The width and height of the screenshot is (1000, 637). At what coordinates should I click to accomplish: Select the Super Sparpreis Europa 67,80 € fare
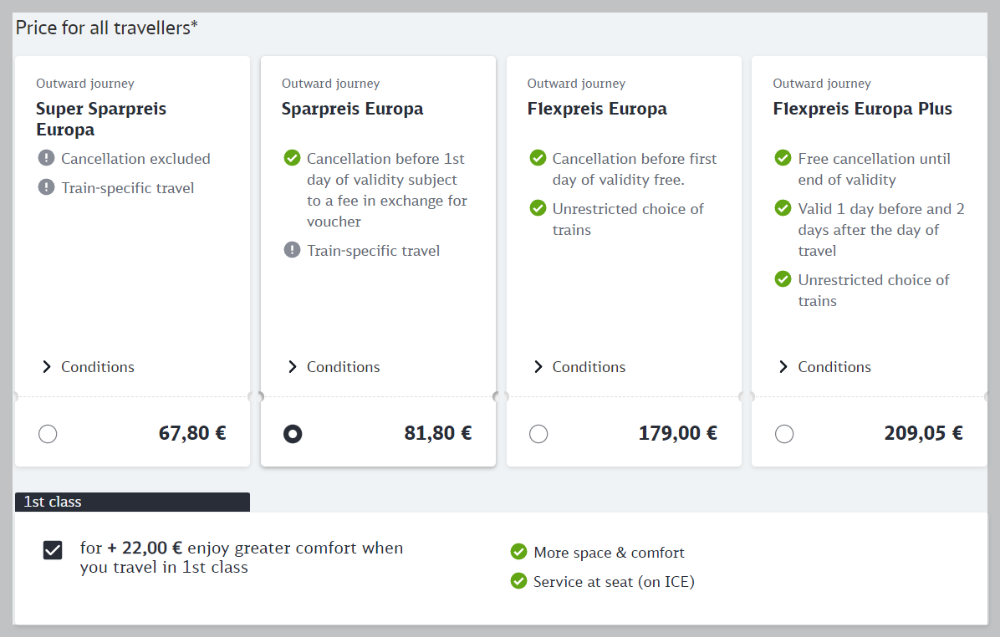(x=48, y=434)
